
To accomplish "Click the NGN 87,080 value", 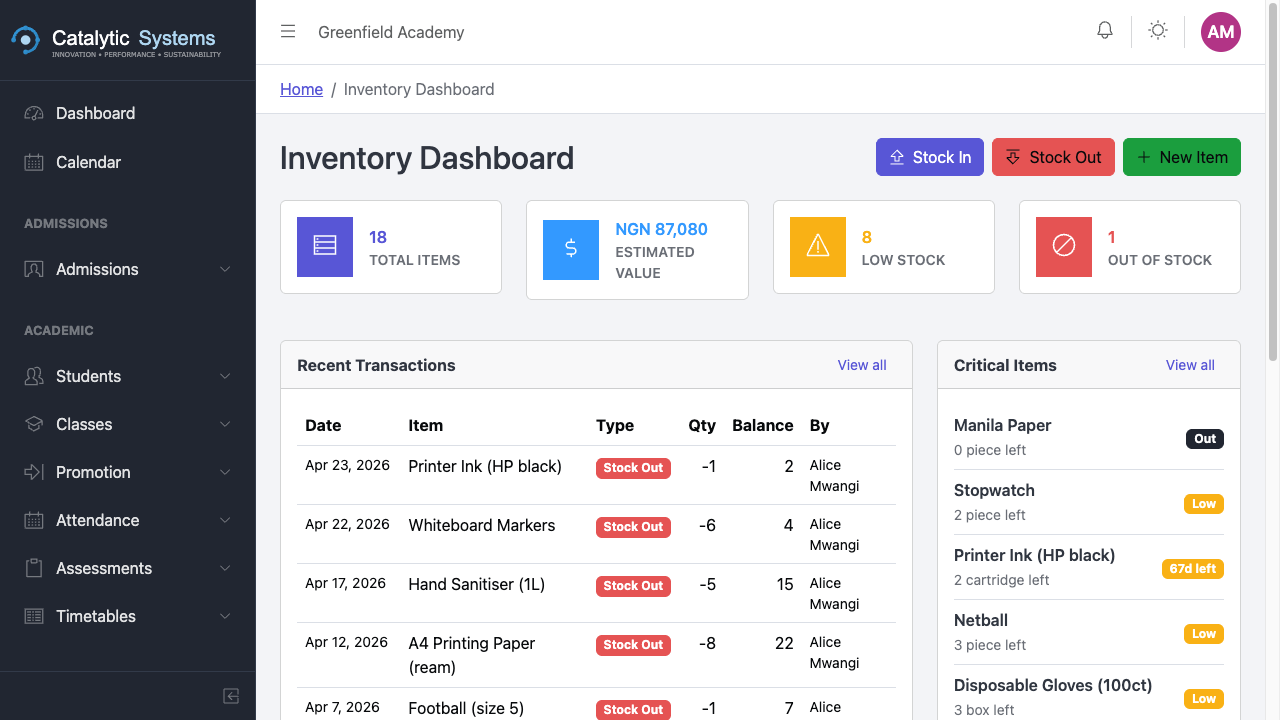I will [x=661, y=229].
